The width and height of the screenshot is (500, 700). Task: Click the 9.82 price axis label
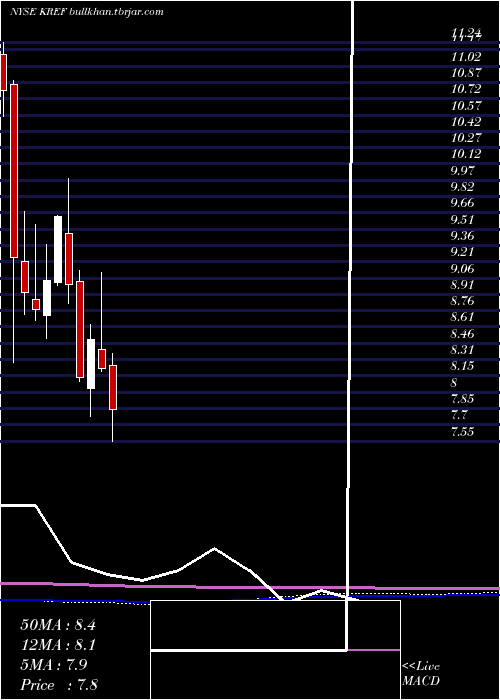point(463,187)
